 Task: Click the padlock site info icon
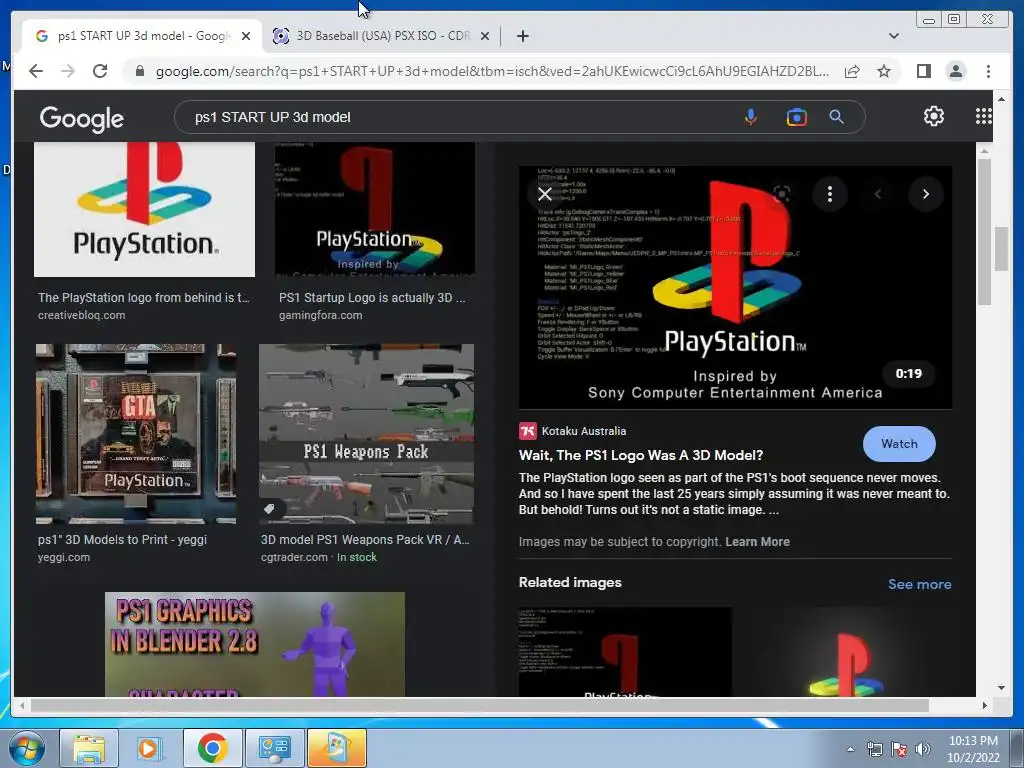139,71
